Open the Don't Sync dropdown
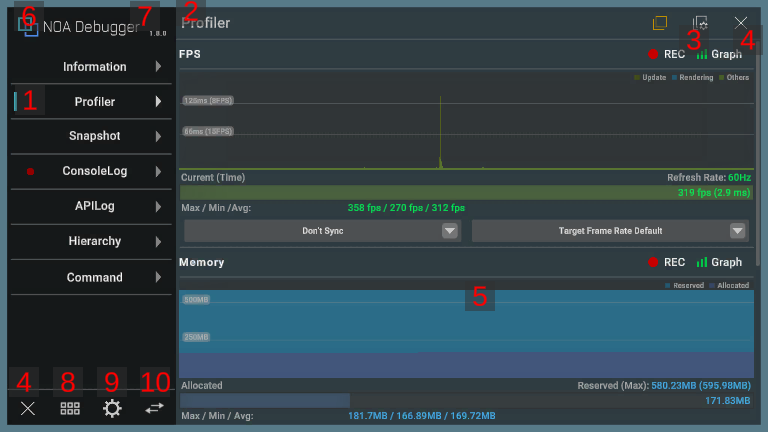Image resolution: width=768 pixels, height=432 pixels. click(322, 231)
